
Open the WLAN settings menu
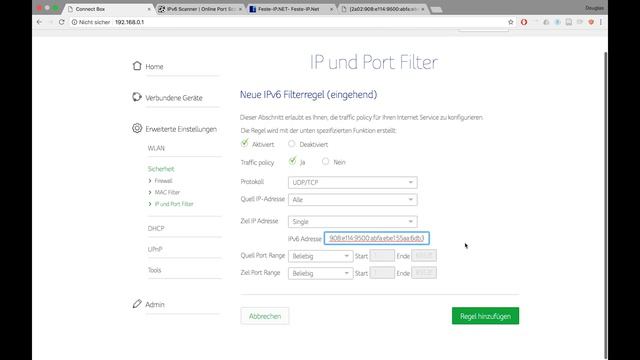[156, 148]
